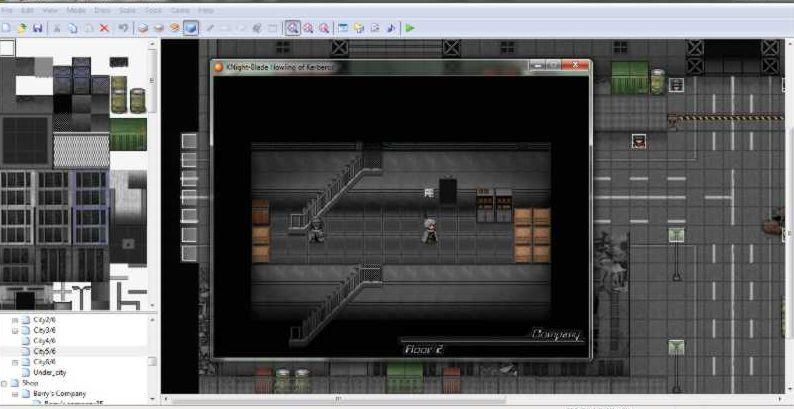The image size is (794, 409).
Task: Open the Game menu
Action: point(180,10)
